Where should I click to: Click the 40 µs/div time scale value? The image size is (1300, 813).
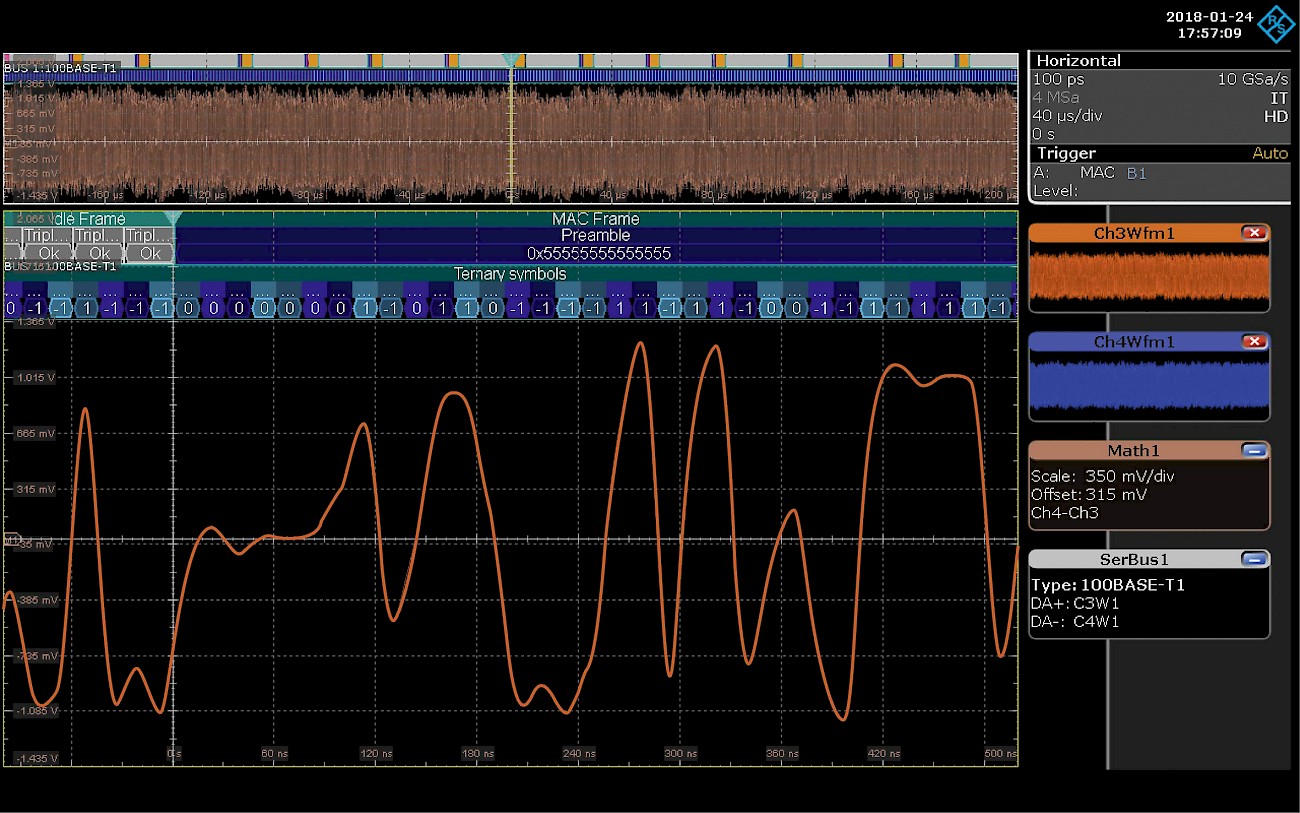point(1068,116)
